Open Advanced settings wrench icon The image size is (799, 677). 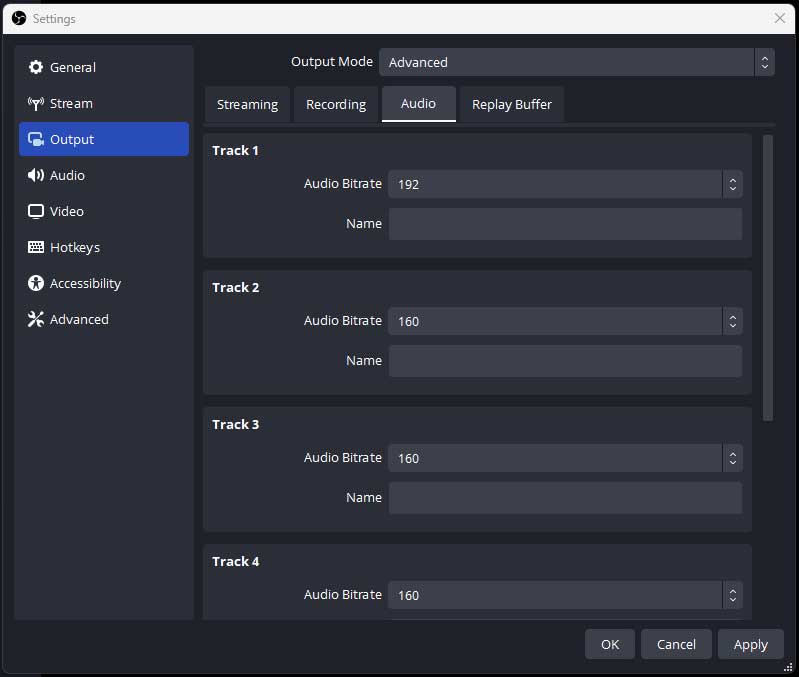coord(36,319)
